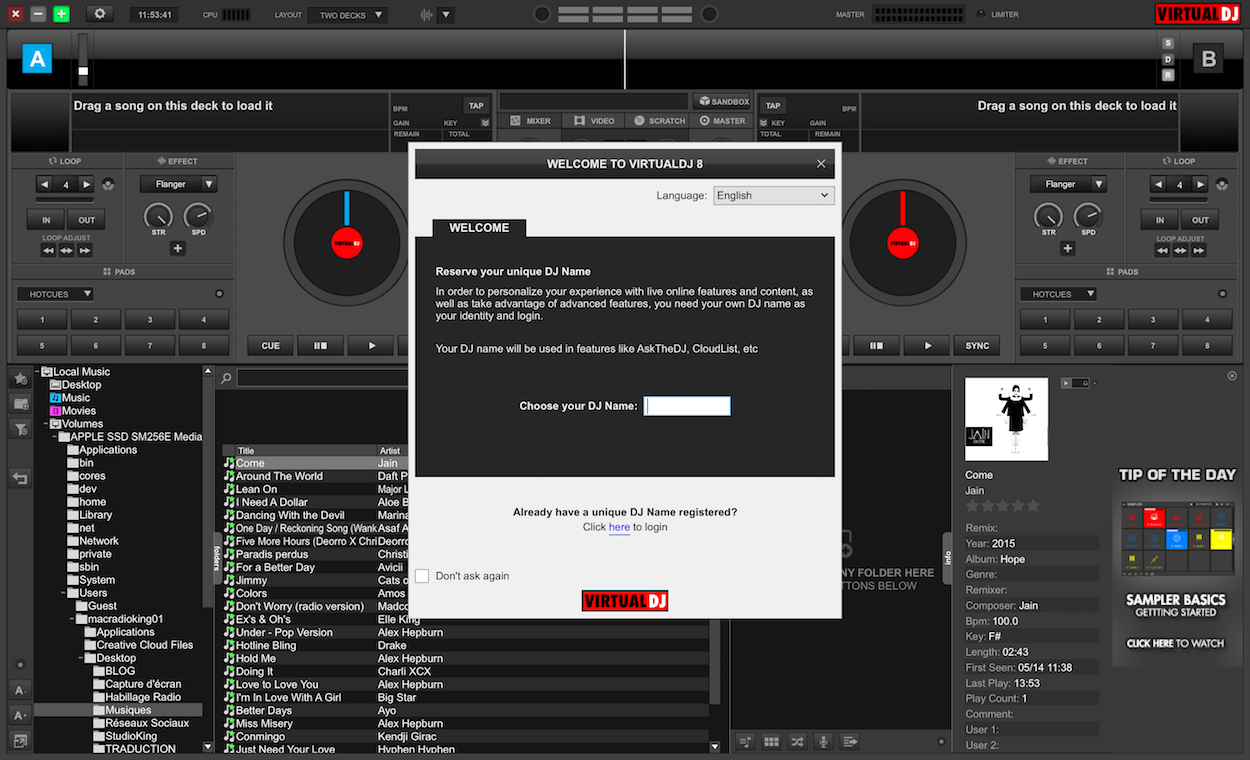This screenshot has width=1250, height=760.
Task: Check the "Don't ask again" checkbox
Action: 422,576
